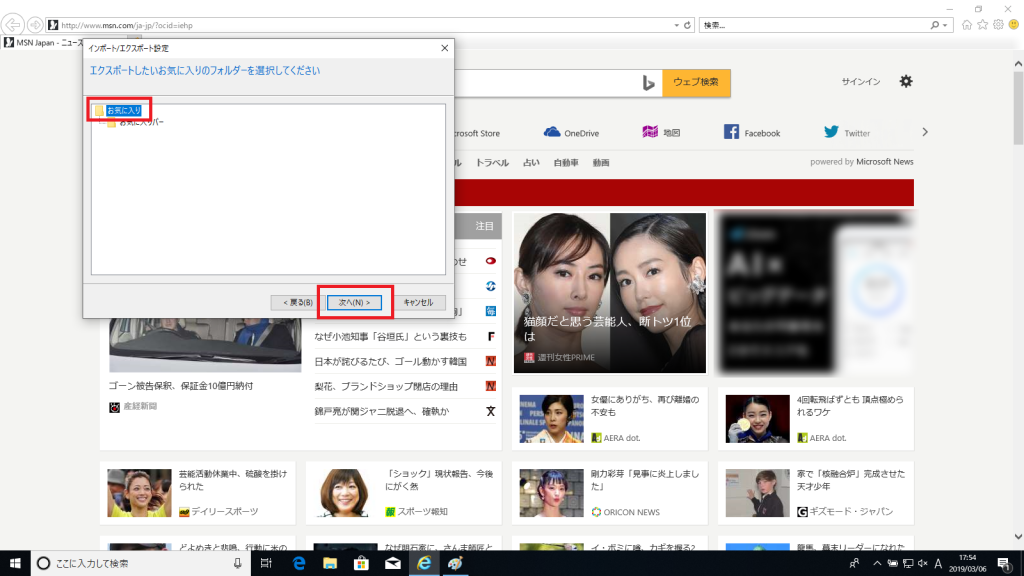Click the Internet Explorer home icon

tap(967, 26)
